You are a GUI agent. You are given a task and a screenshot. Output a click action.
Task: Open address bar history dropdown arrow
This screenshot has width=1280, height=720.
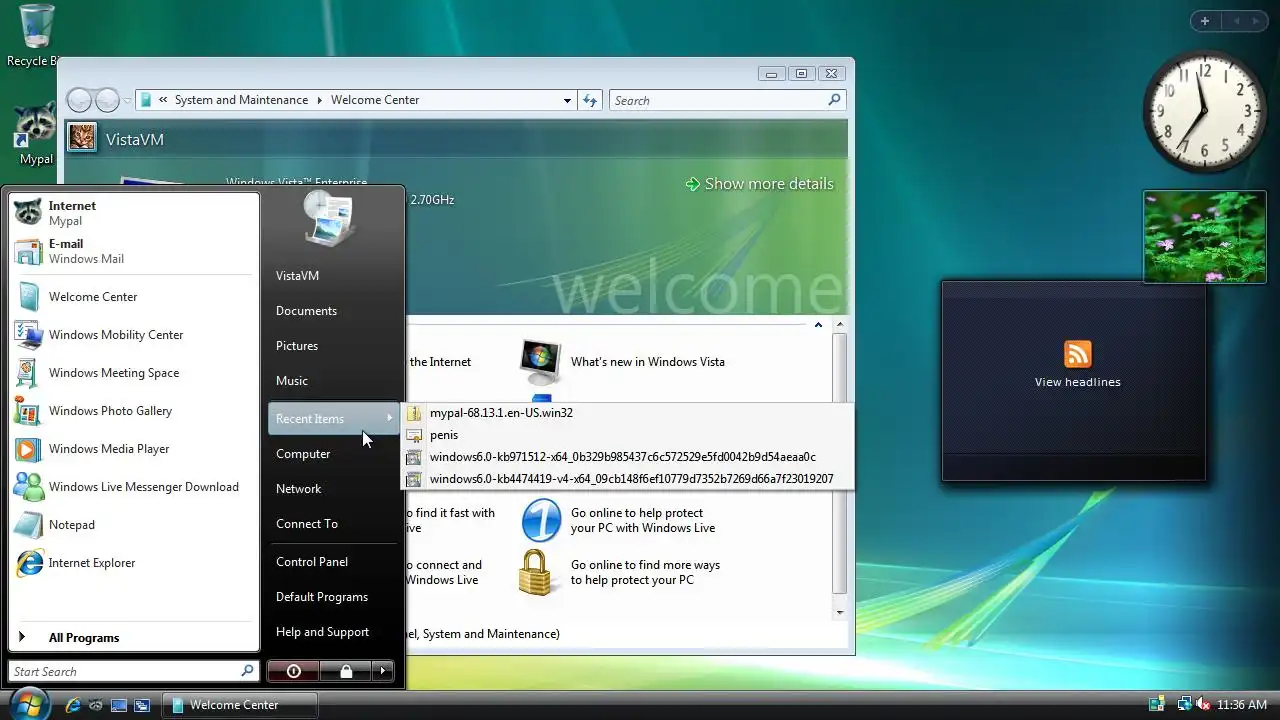(567, 100)
